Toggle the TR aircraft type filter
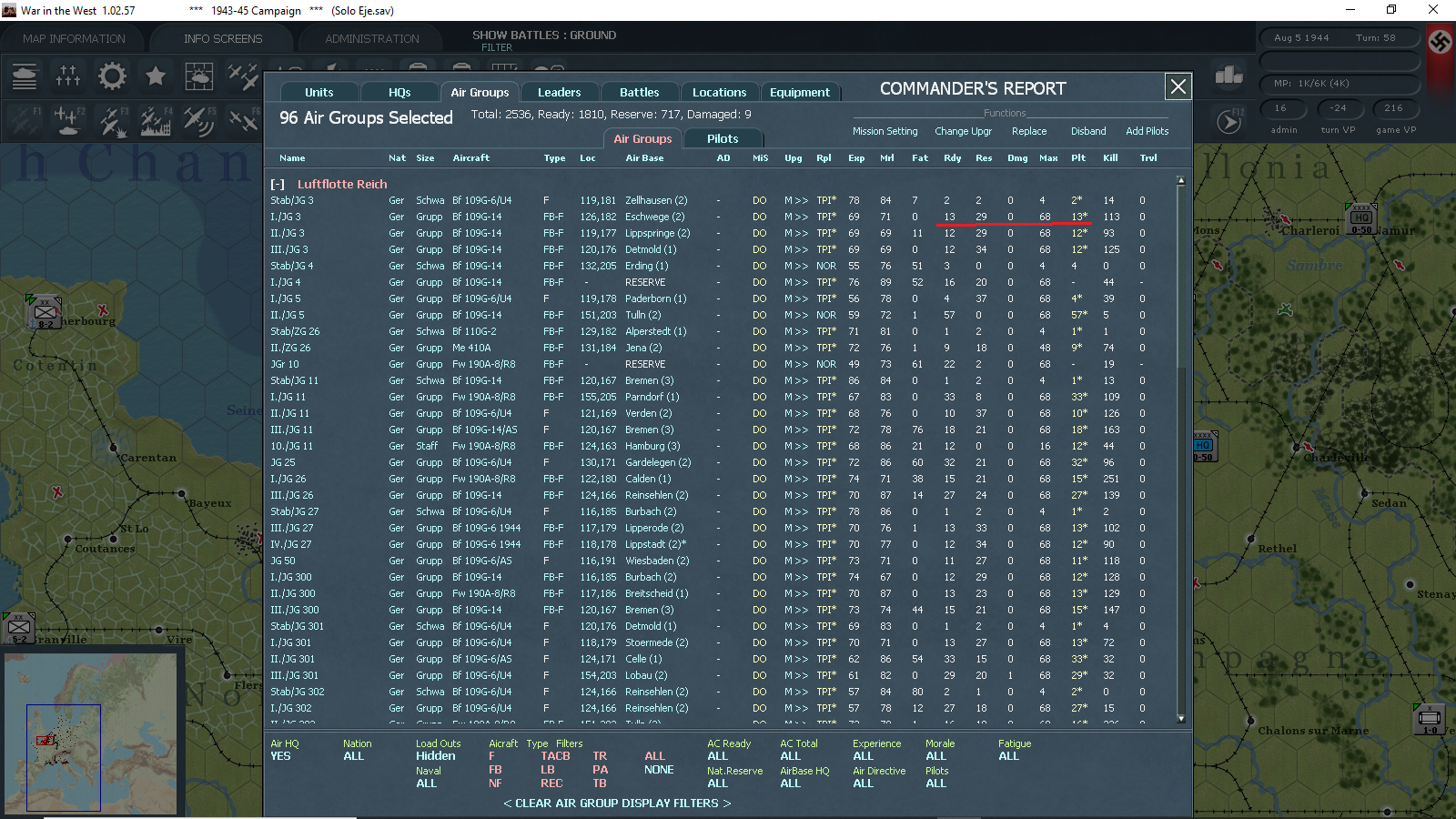The image size is (1456, 819). point(600,756)
